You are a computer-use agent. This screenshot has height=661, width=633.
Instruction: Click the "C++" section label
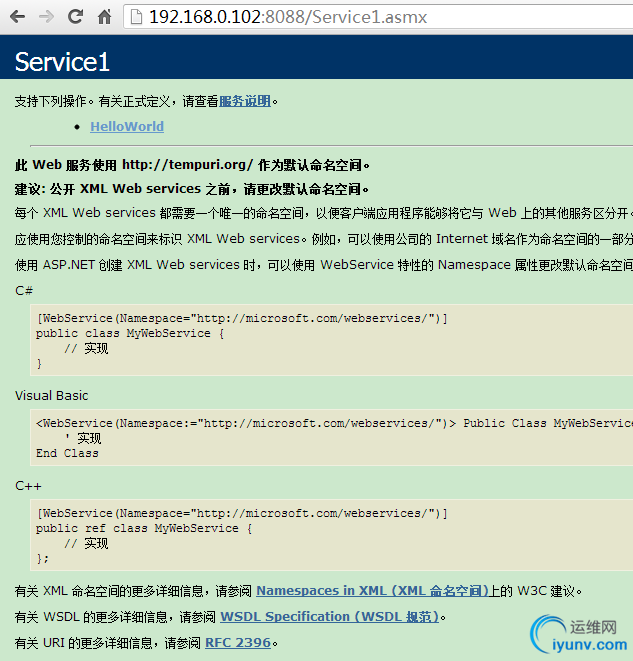[x=28, y=486]
